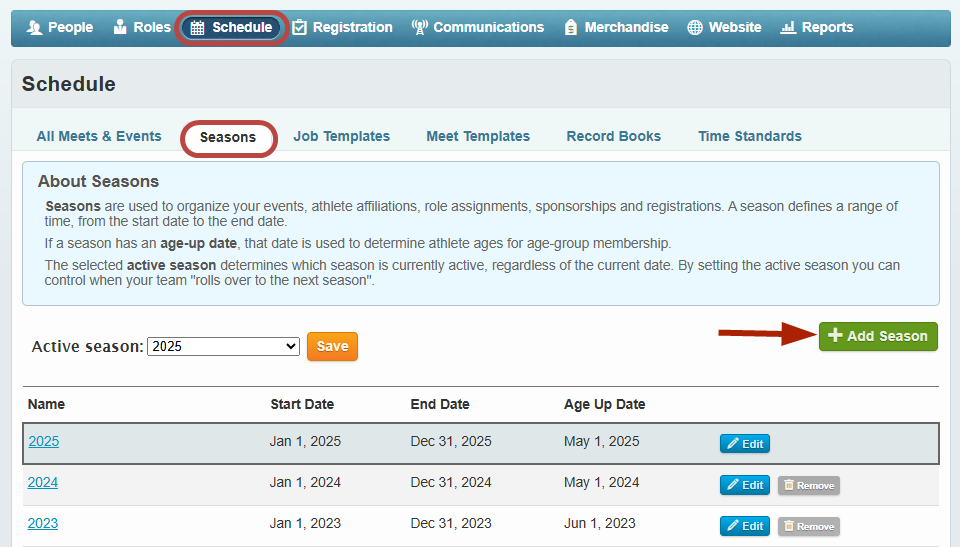The width and height of the screenshot is (960, 547).
Task: Expand the Active season dropdown
Action: click(223, 346)
